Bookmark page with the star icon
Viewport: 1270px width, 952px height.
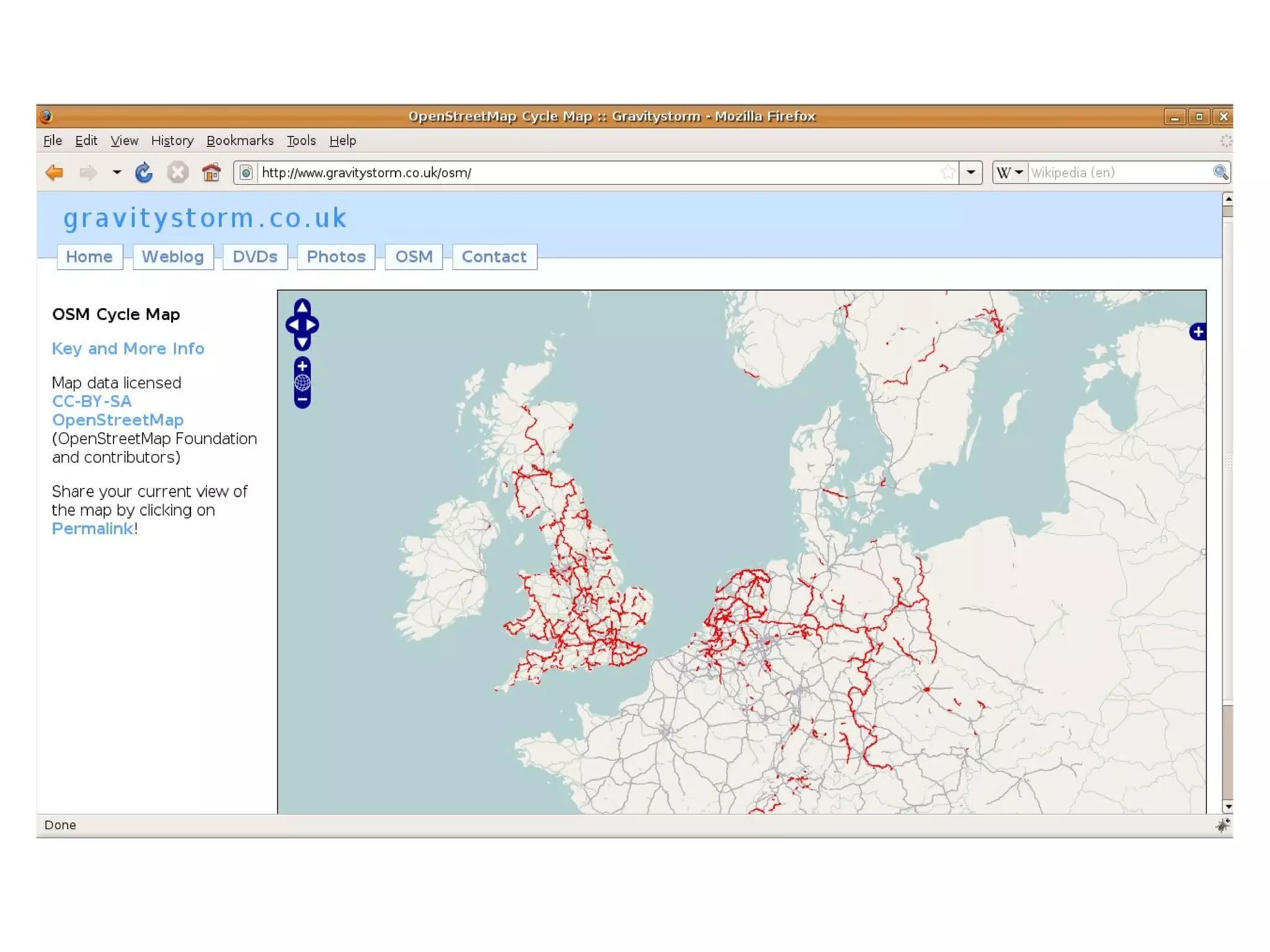(x=947, y=172)
